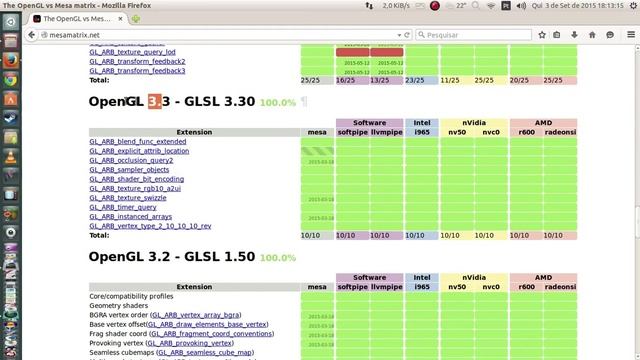The height and width of the screenshot is (360, 640).
Task: Open GL_ARB_instanced_arrays link
Action: coord(131,217)
